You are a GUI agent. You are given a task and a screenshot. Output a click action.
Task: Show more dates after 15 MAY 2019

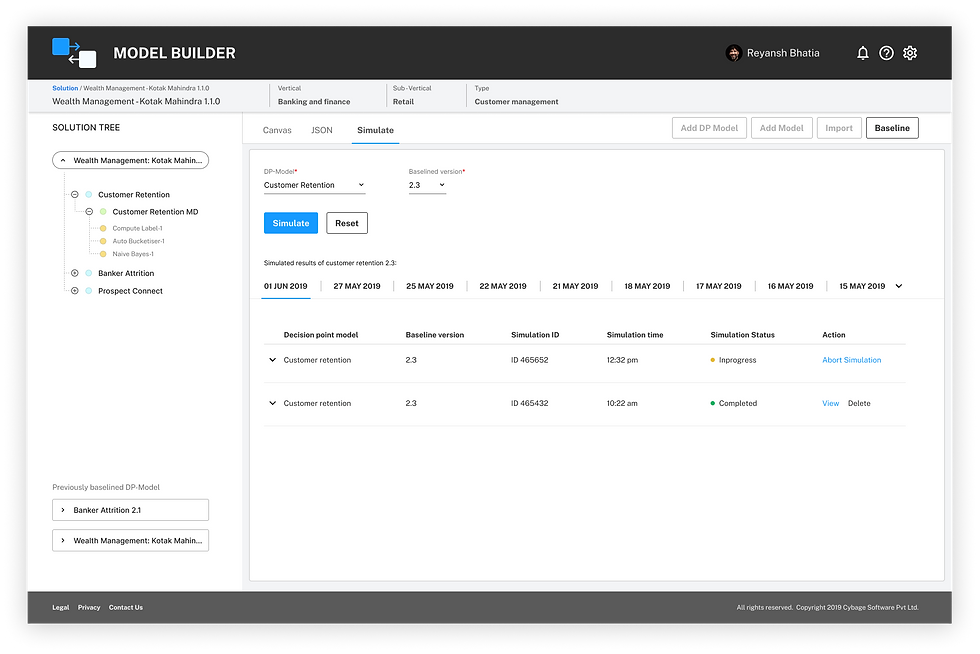point(899,286)
